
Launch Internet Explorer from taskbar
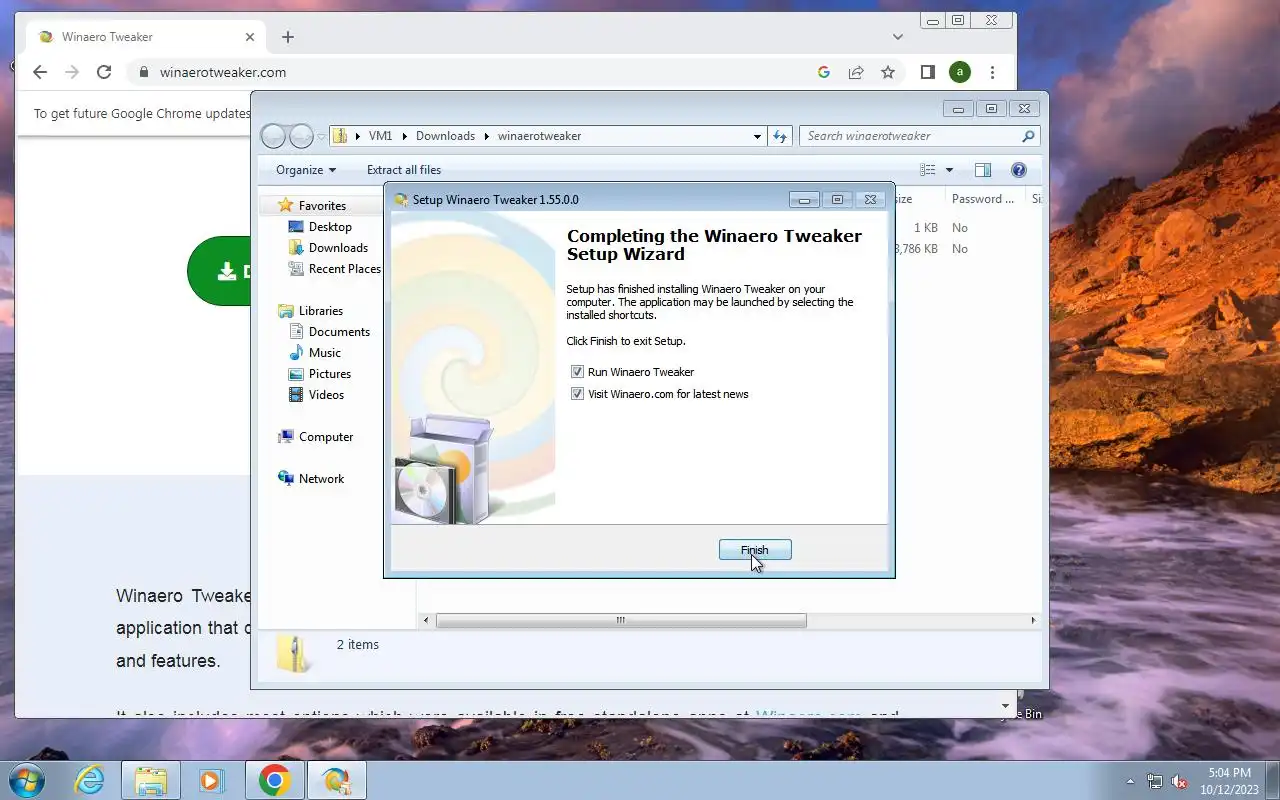click(x=90, y=780)
